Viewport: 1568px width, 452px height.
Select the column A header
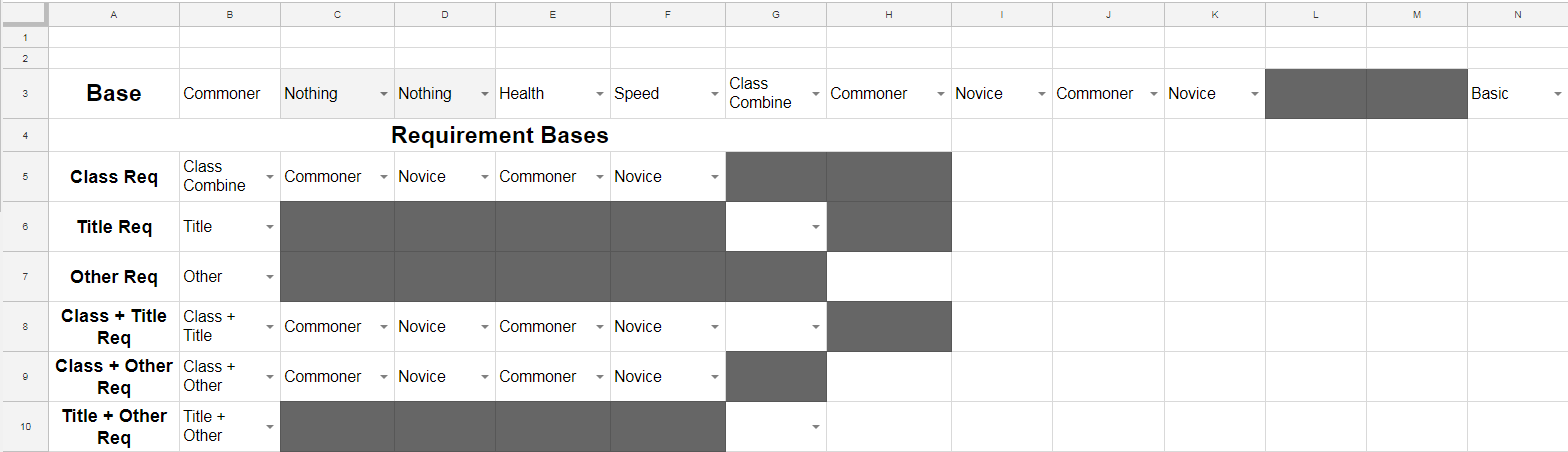pyautogui.click(x=114, y=14)
